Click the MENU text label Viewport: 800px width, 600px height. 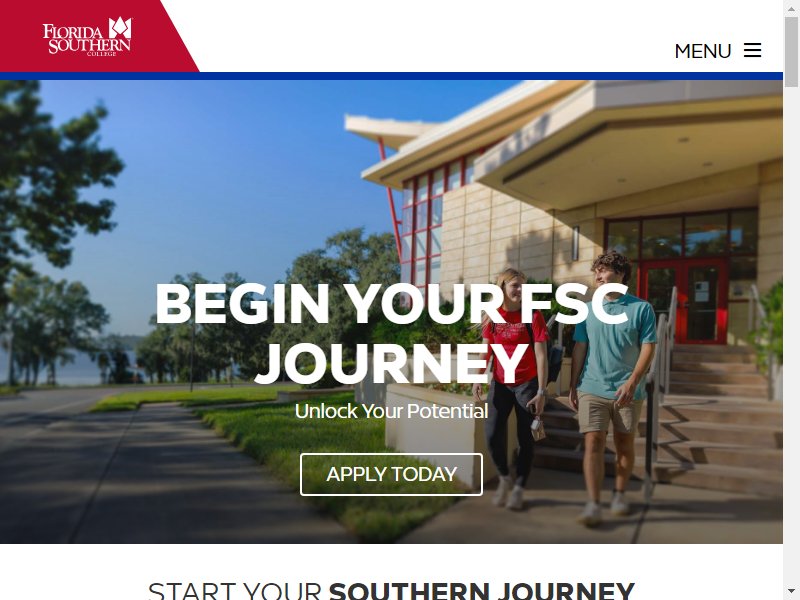[703, 51]
